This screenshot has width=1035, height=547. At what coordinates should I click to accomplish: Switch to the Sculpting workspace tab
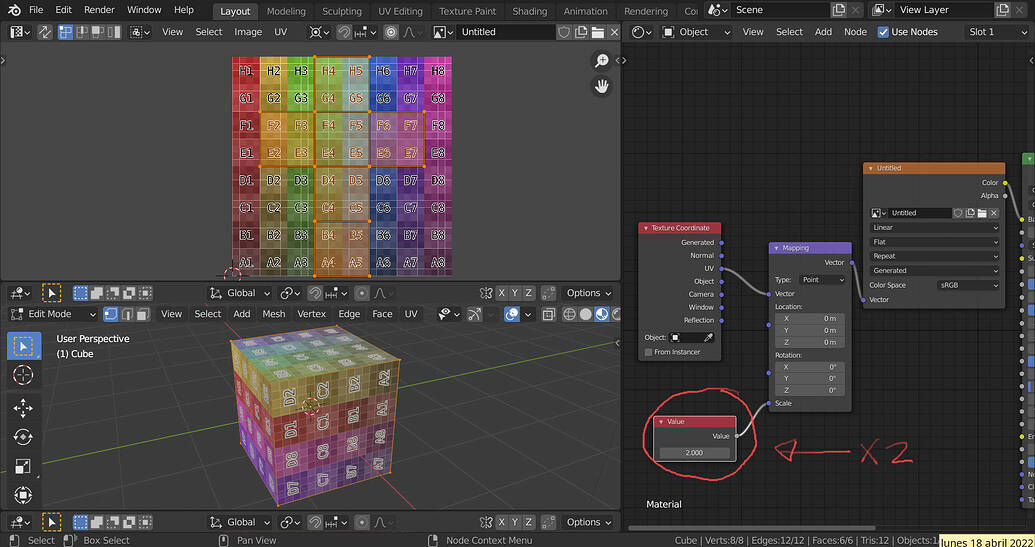point(342,11)
